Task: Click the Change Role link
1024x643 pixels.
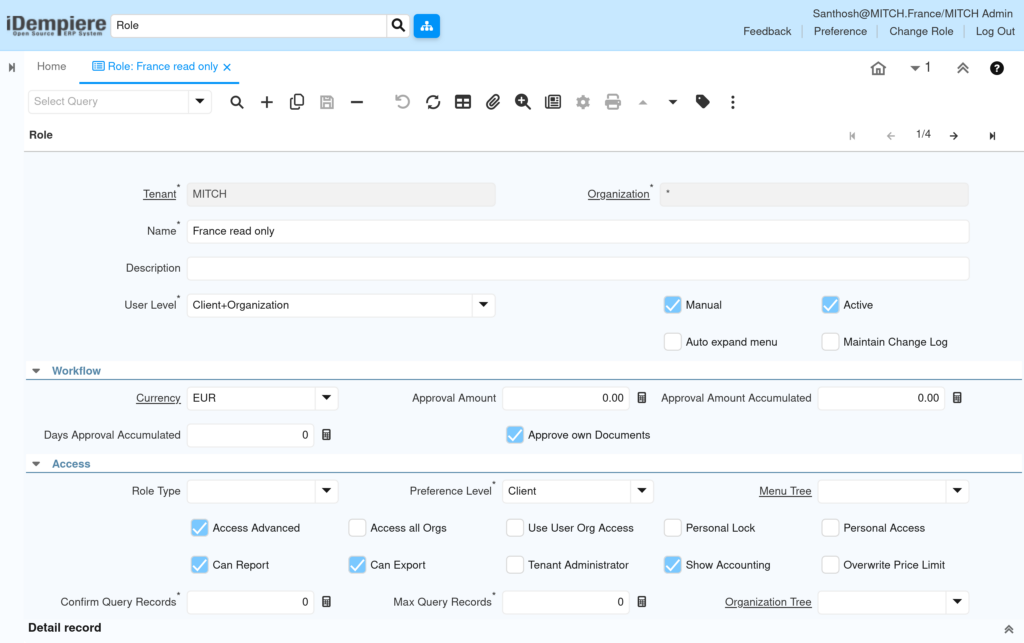Action: tap(921, 31)
